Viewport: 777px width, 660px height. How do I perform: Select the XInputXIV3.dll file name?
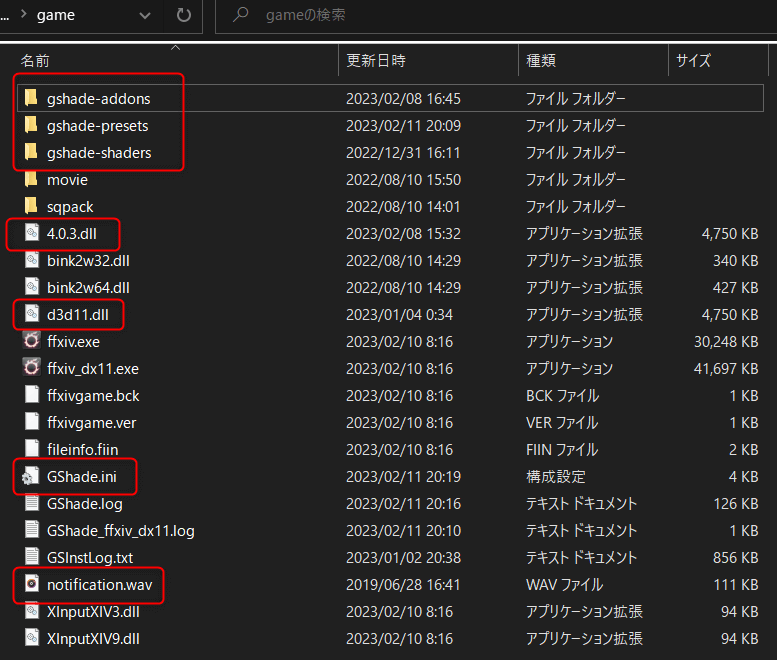click(93, 611)
